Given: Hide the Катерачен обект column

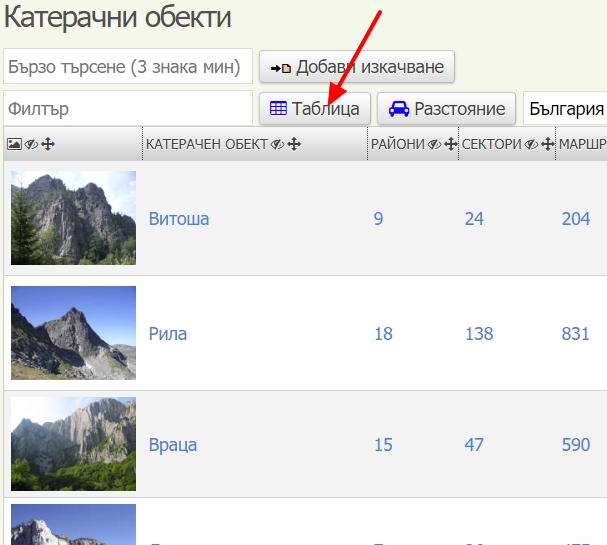Looking at the screenshot, I should click(277, 144).
